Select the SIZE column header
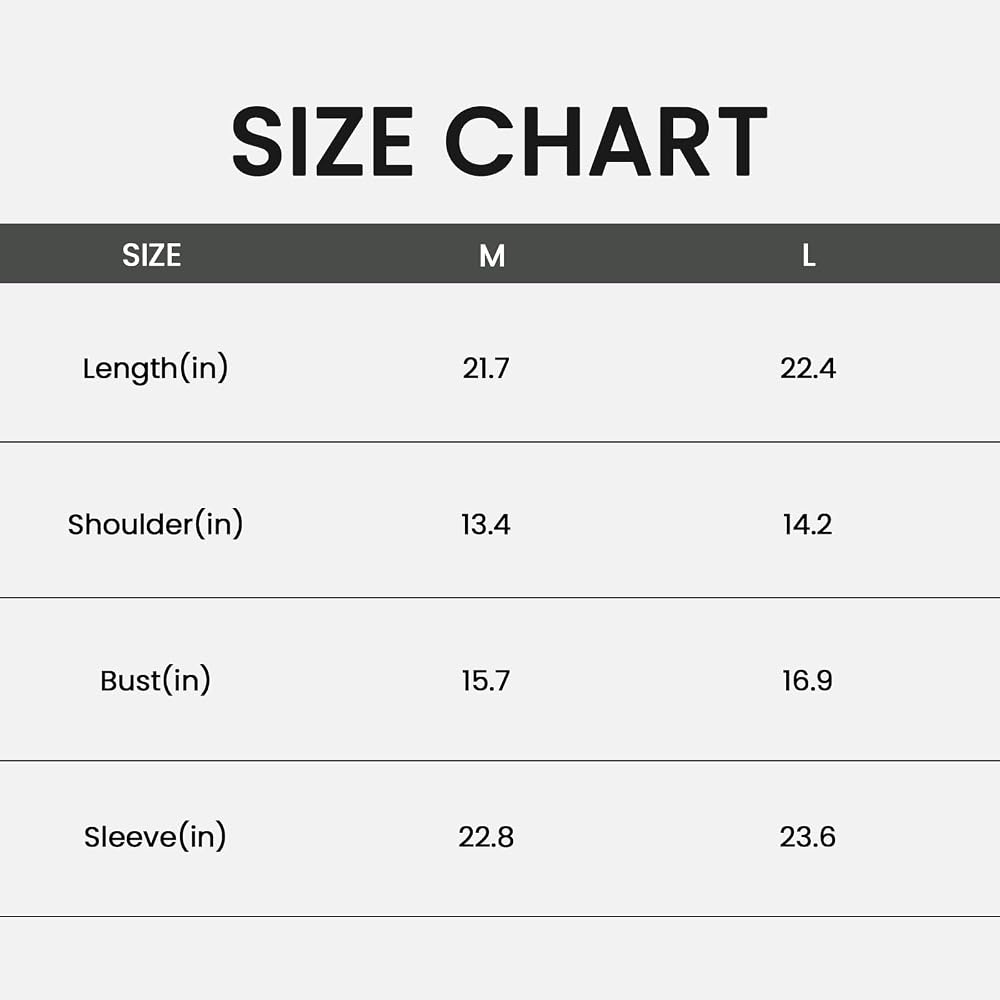Image resolution: width=1000 pixels, height=1000 pixels. coord(152,255)
